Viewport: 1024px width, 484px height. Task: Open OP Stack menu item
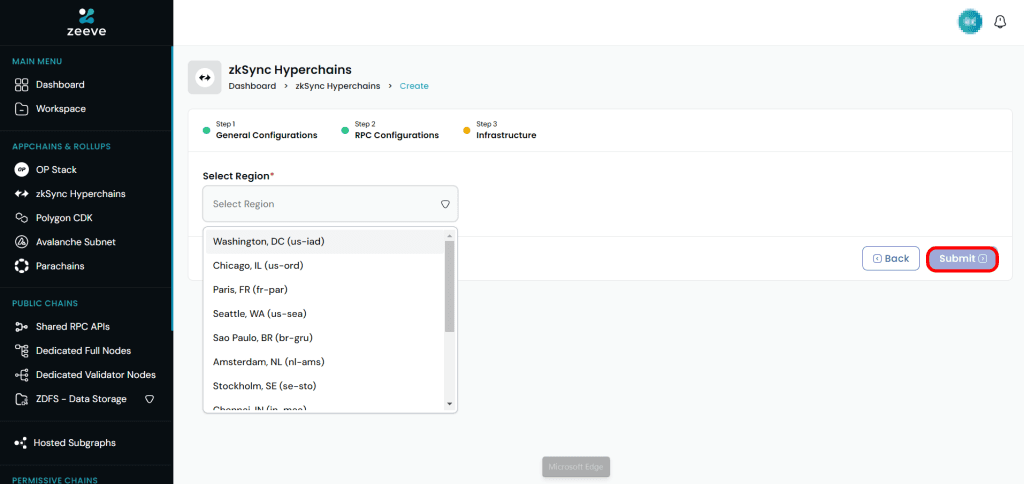click(x=56, y=170)
